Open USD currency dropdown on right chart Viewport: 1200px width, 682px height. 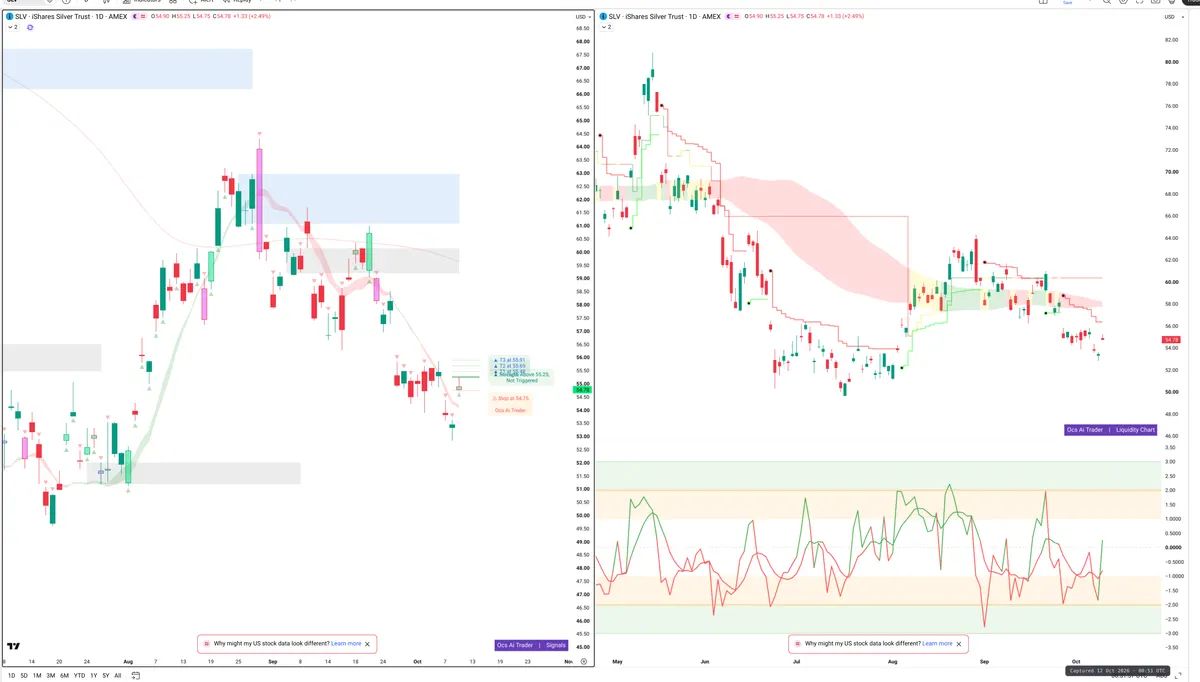tap(1172, 17)
